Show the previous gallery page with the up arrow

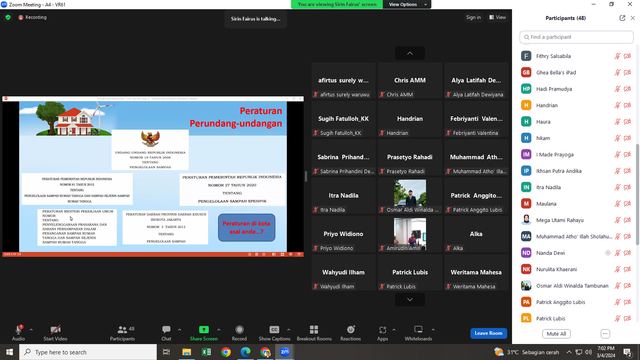pos(410,53)
